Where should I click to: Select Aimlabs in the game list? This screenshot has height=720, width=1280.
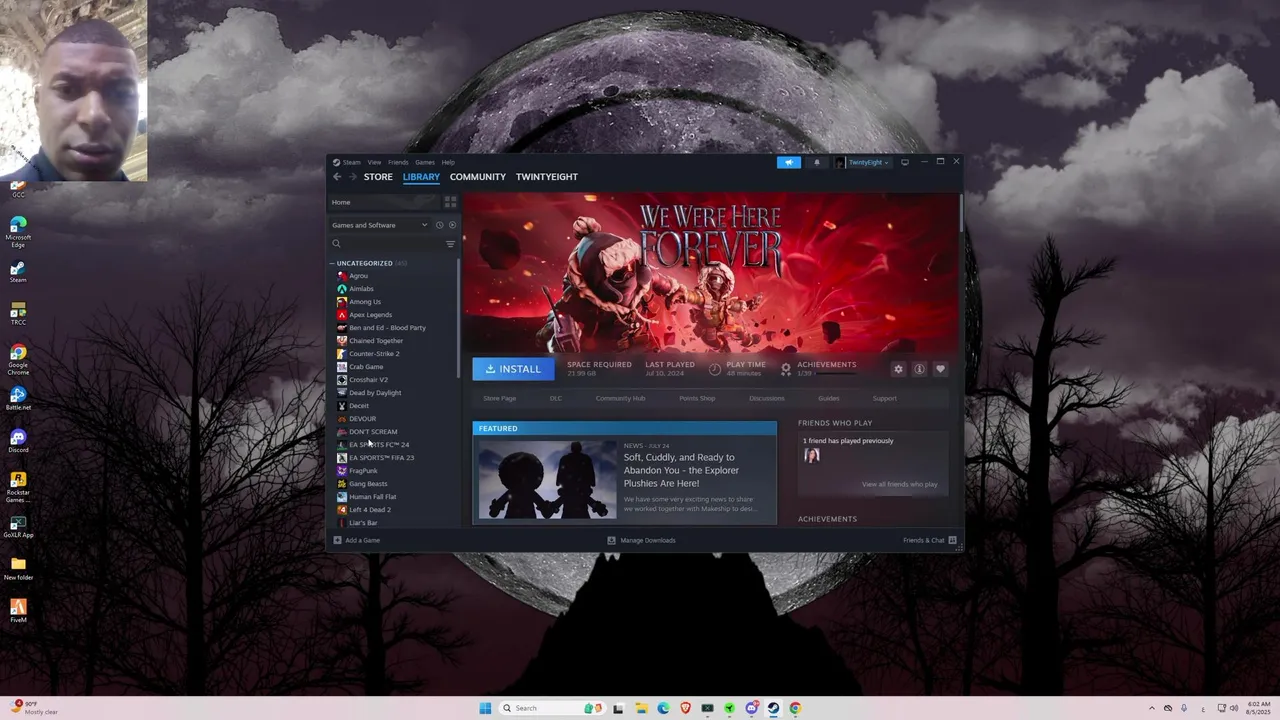361,289
